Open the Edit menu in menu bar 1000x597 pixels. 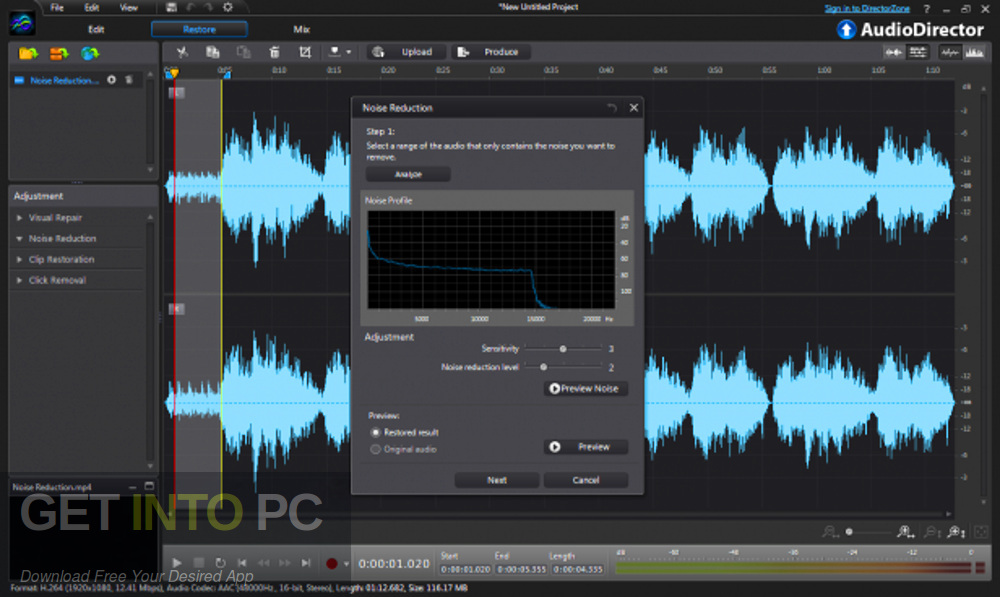[92, 8]
